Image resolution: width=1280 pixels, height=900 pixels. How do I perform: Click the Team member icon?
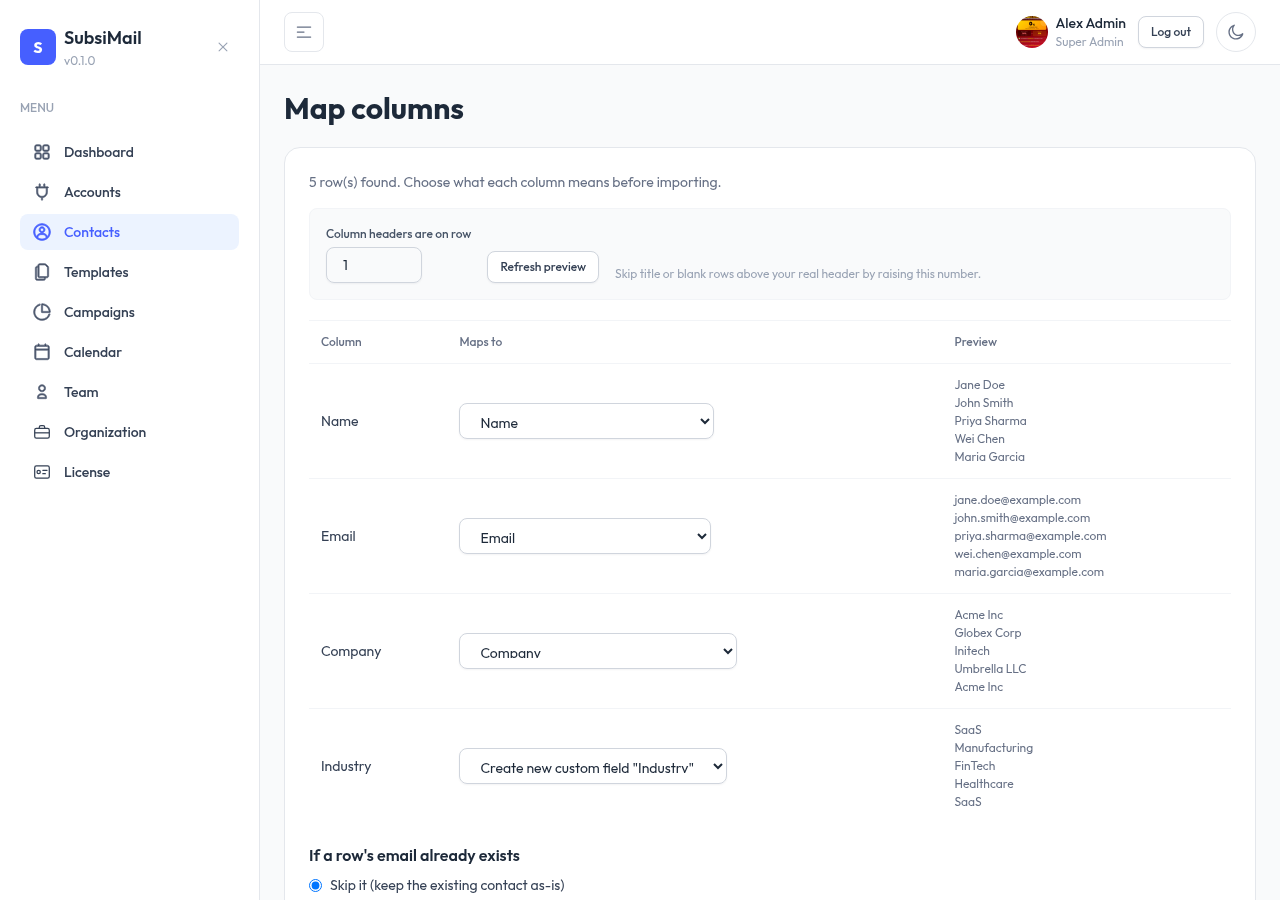(42, 392)
